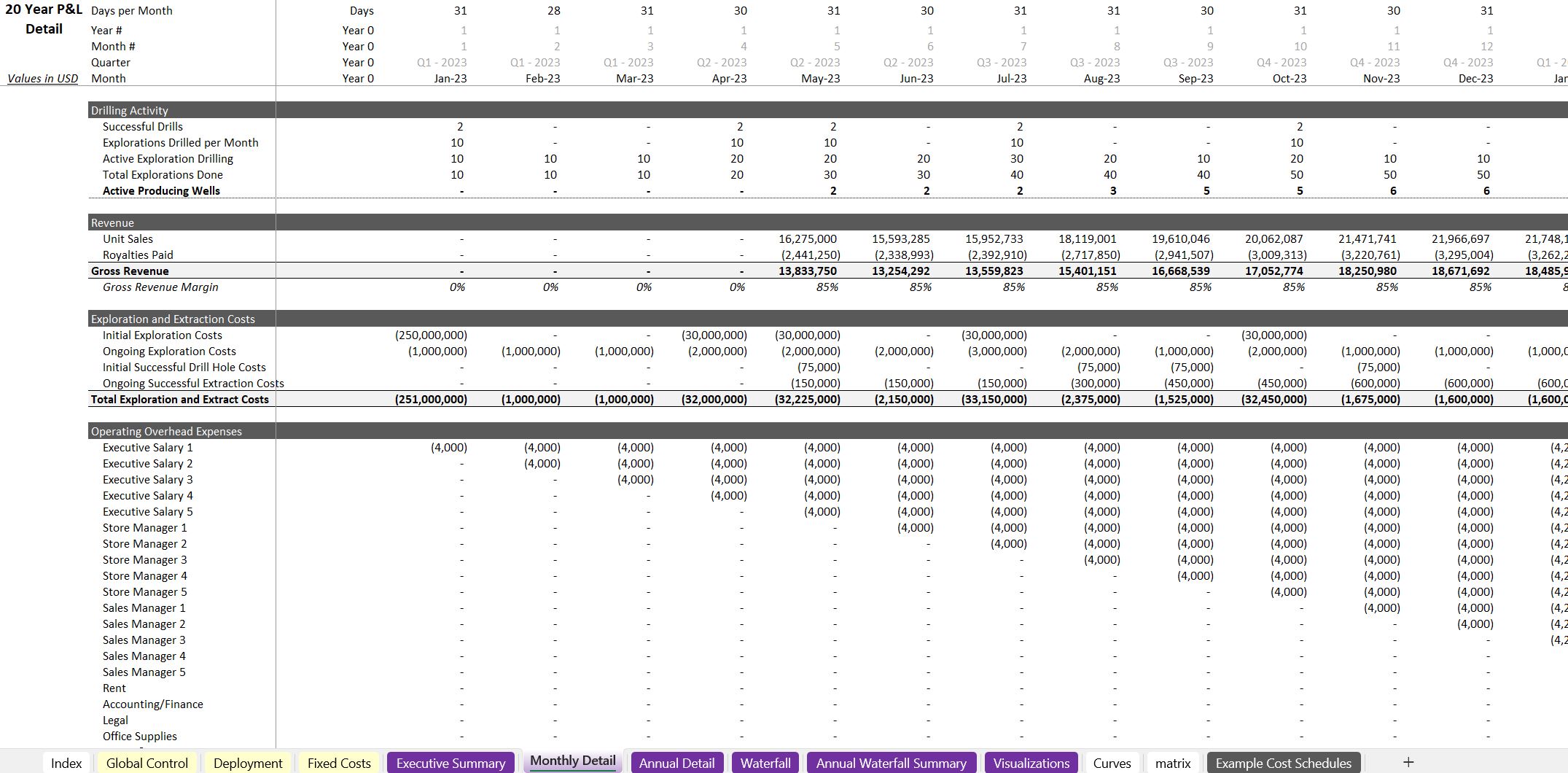Open the Index sheet tab

tap(66, 763)
